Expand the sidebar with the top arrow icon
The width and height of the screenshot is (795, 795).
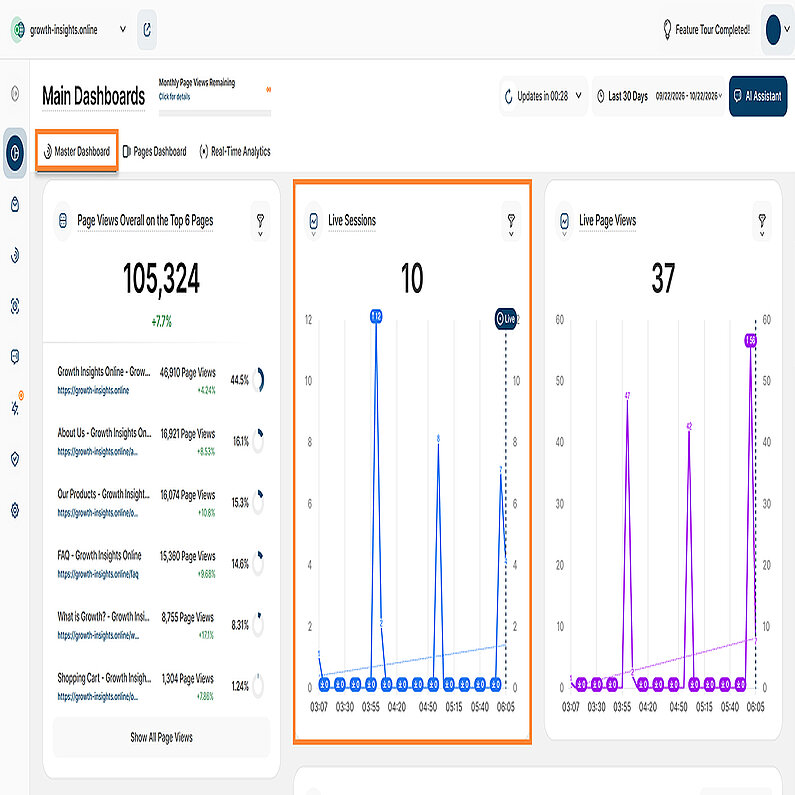click(15, 94)
